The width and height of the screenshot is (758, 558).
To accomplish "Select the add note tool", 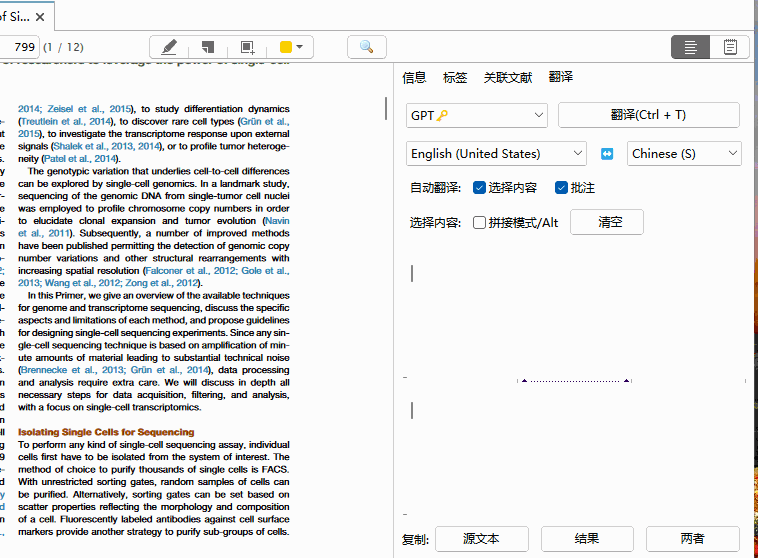I will point(208,47).
